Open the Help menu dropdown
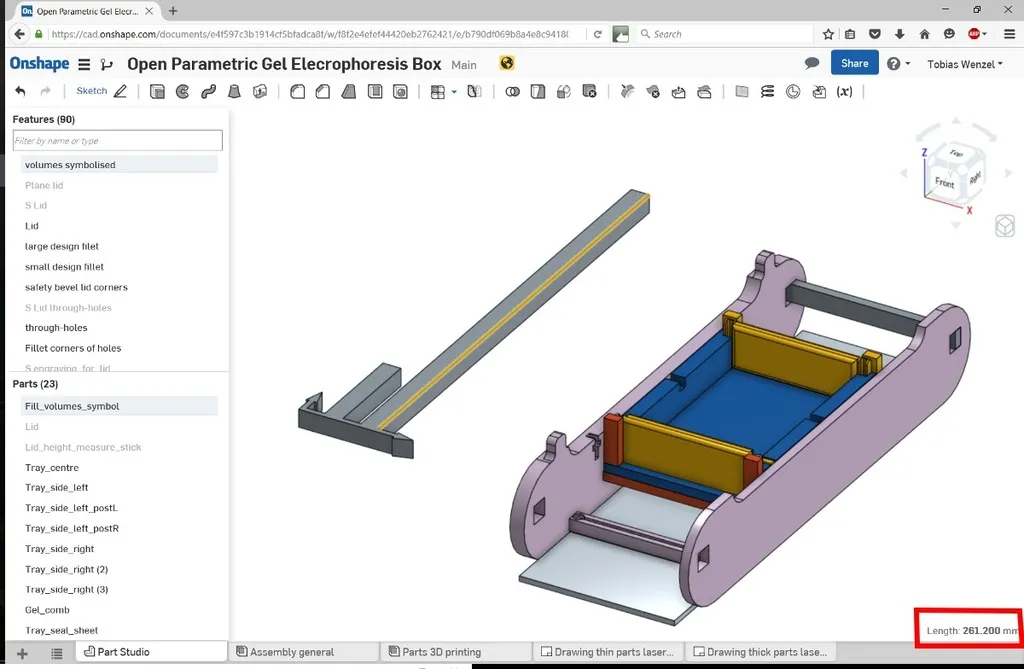 [898, 63]
